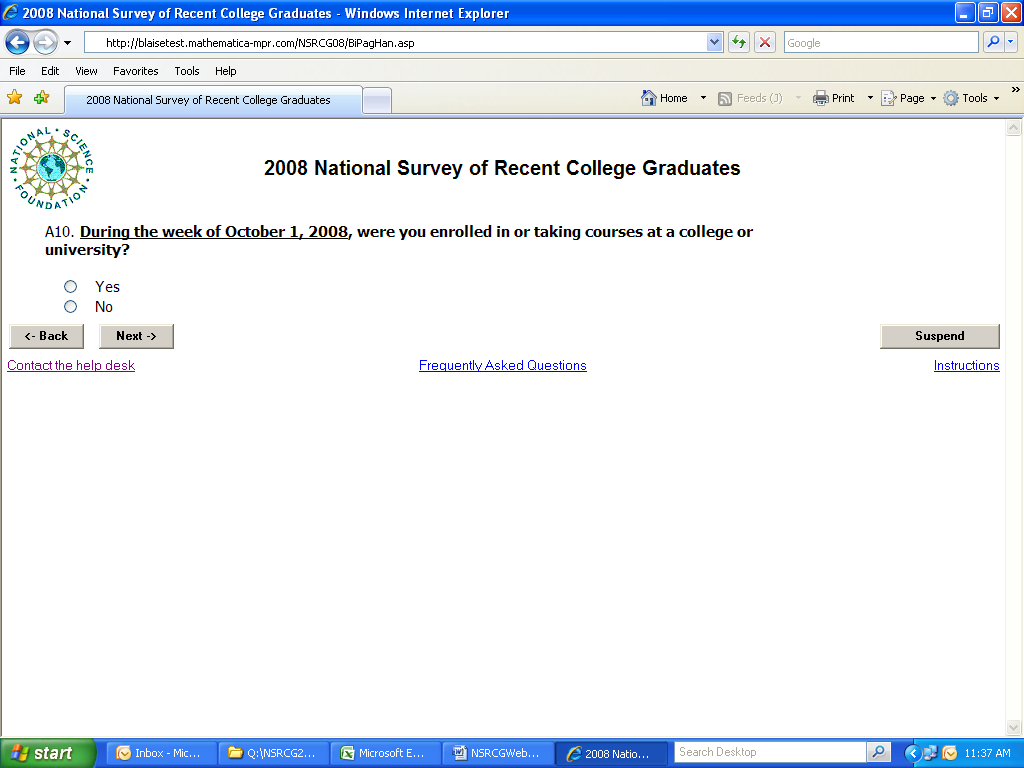Switch to Q:\NSRCG folder taskbar item
Screen dimensions: 1024x768
pos(273,754)
